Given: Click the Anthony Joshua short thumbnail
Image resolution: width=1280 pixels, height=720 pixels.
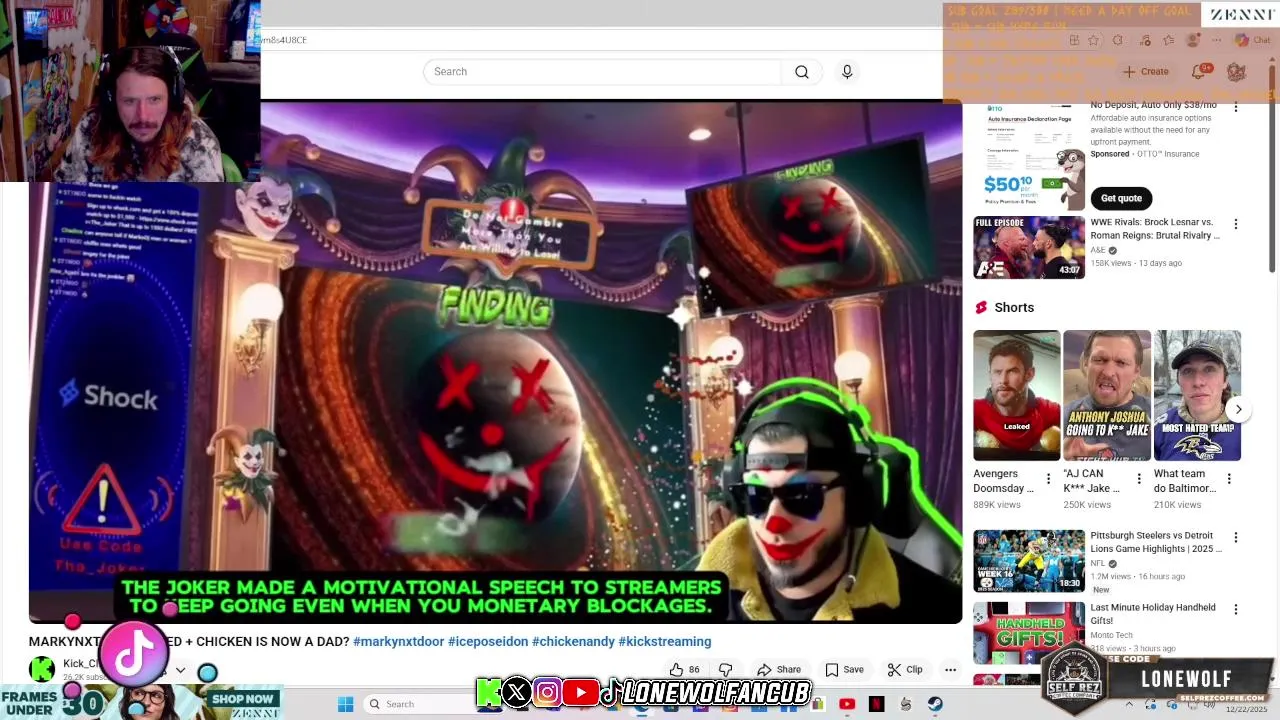Looking at the screenshot, I should pyautogui.click(x=1107, y=395).
